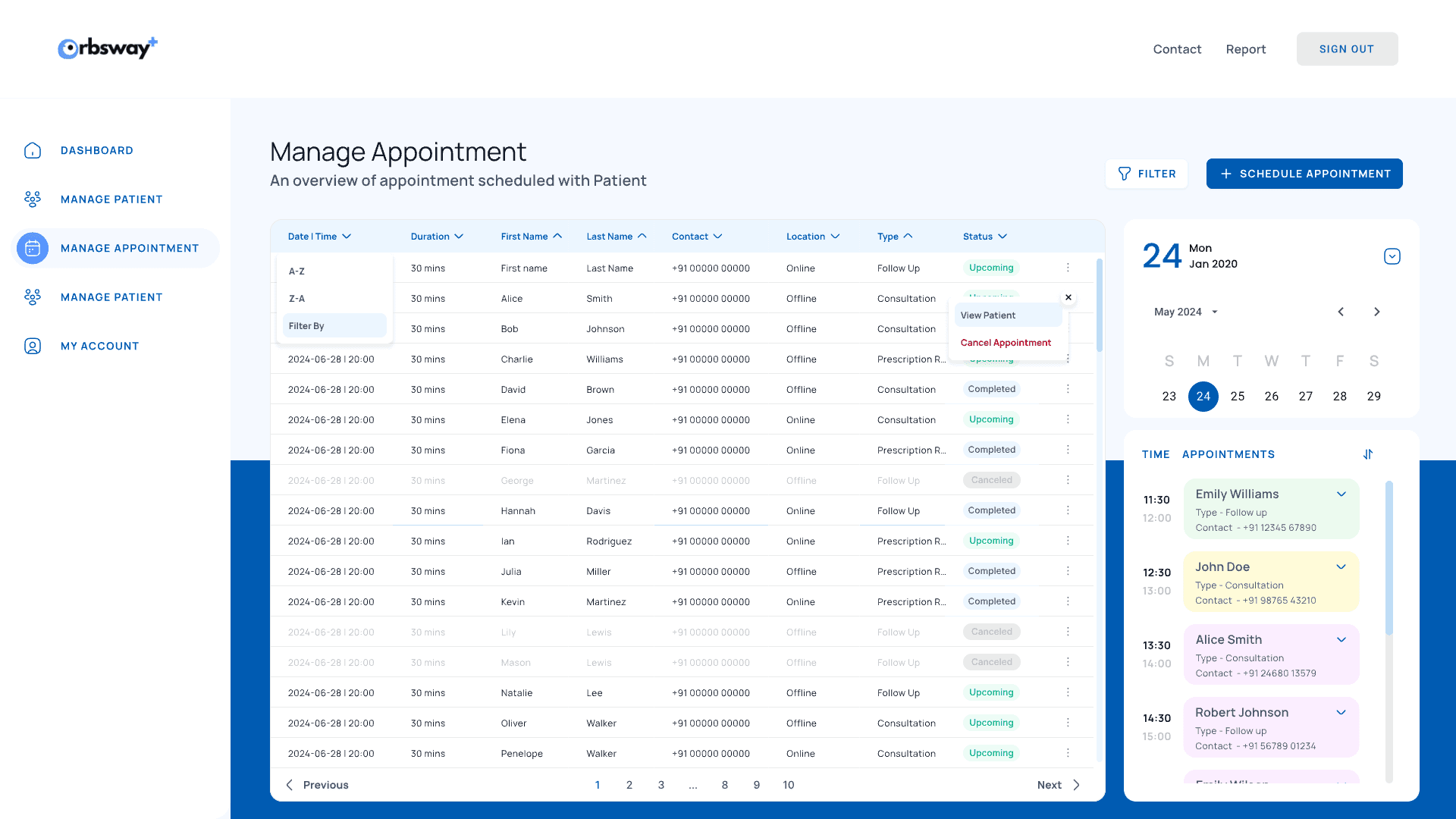Click the Sign Out button
The height and width of the screenshot is (819, 1456).
tap(1347, 49)
